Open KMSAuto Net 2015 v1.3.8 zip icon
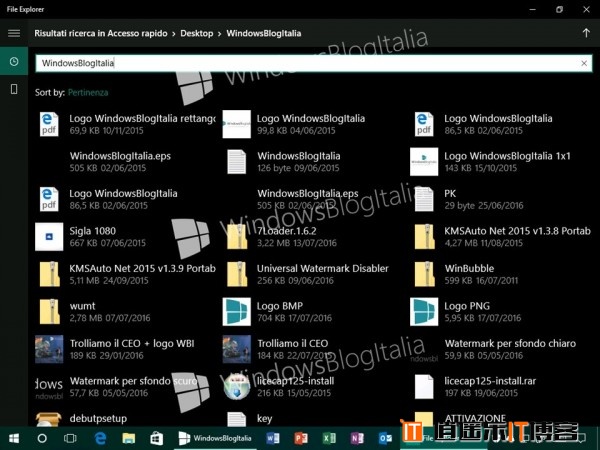Viewport: 600px width, 450px height. tap(424, 237)
